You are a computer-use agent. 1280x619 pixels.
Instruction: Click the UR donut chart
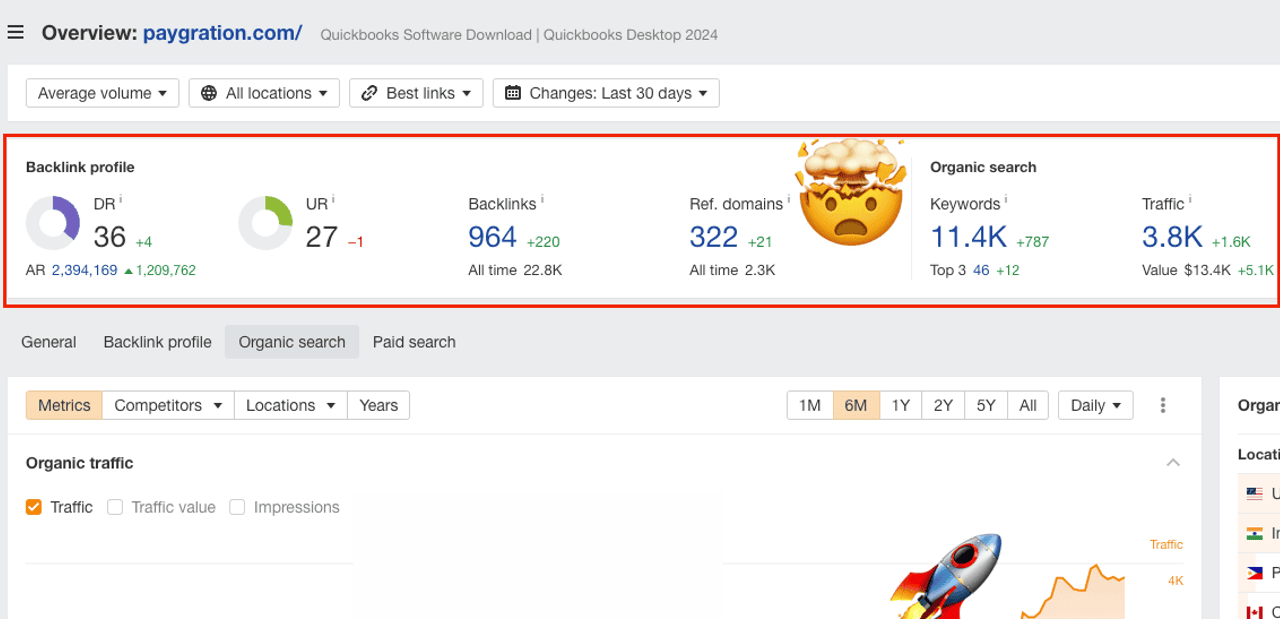(x=266, y=223)
